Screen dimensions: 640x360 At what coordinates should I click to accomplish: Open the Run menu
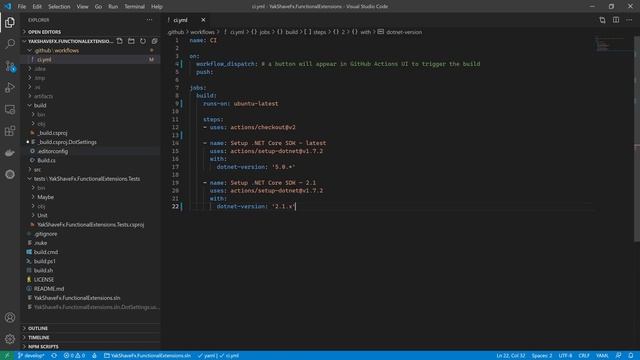[113, 7]
